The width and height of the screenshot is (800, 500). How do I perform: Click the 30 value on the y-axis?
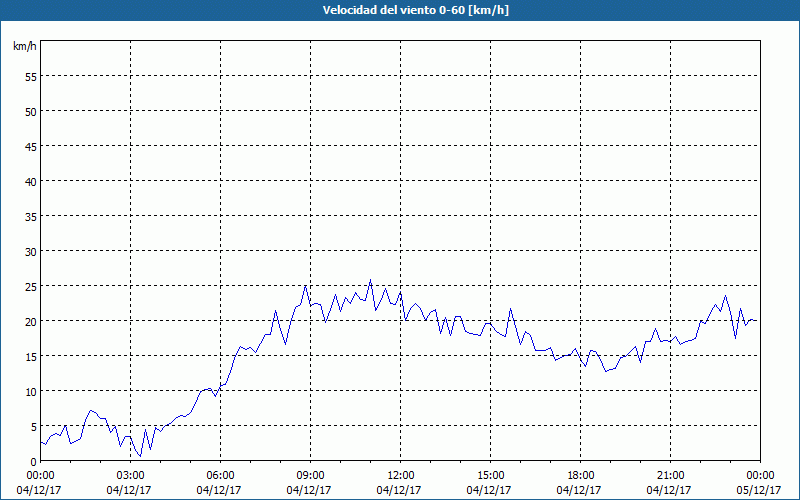[31, 251]
